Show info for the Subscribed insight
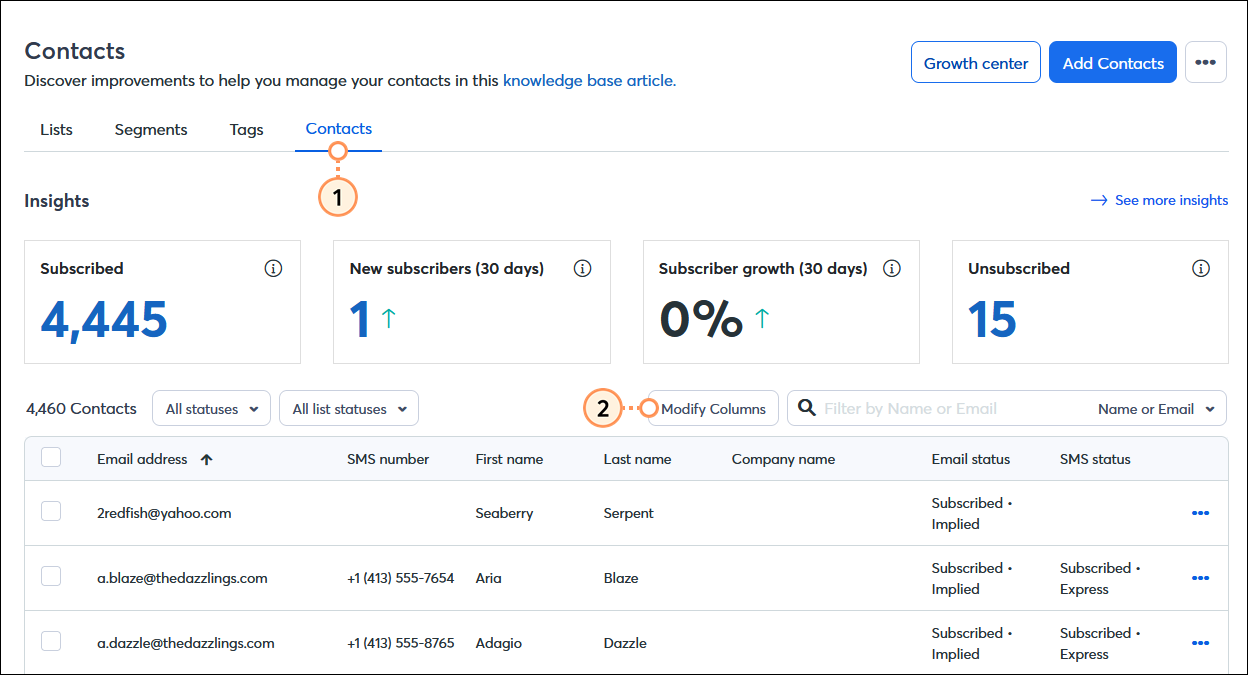The width and height of the screenshot is (1248, 675). pyautogui.click(x=273, y=268)
